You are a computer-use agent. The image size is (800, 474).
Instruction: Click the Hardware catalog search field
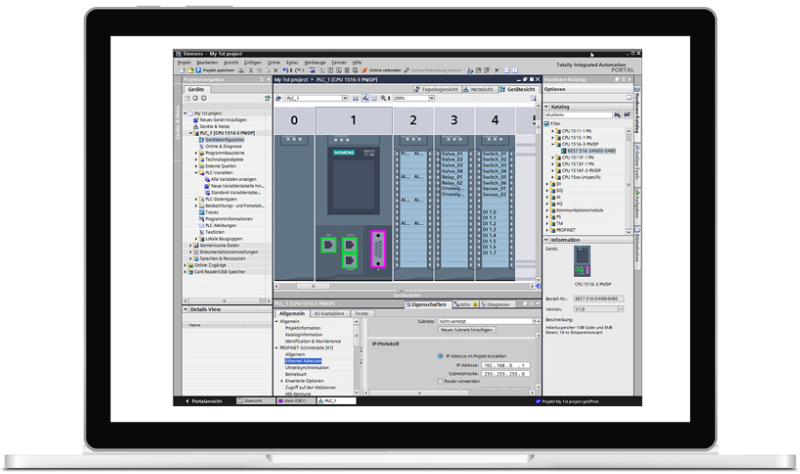point(579,115)
